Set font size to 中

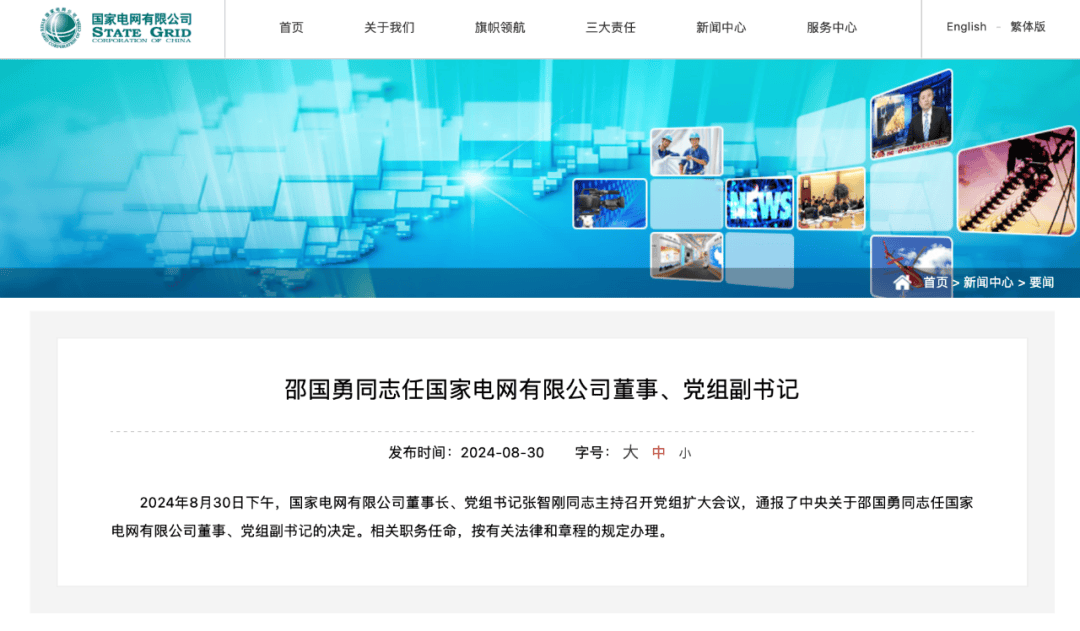coord(658,453)
